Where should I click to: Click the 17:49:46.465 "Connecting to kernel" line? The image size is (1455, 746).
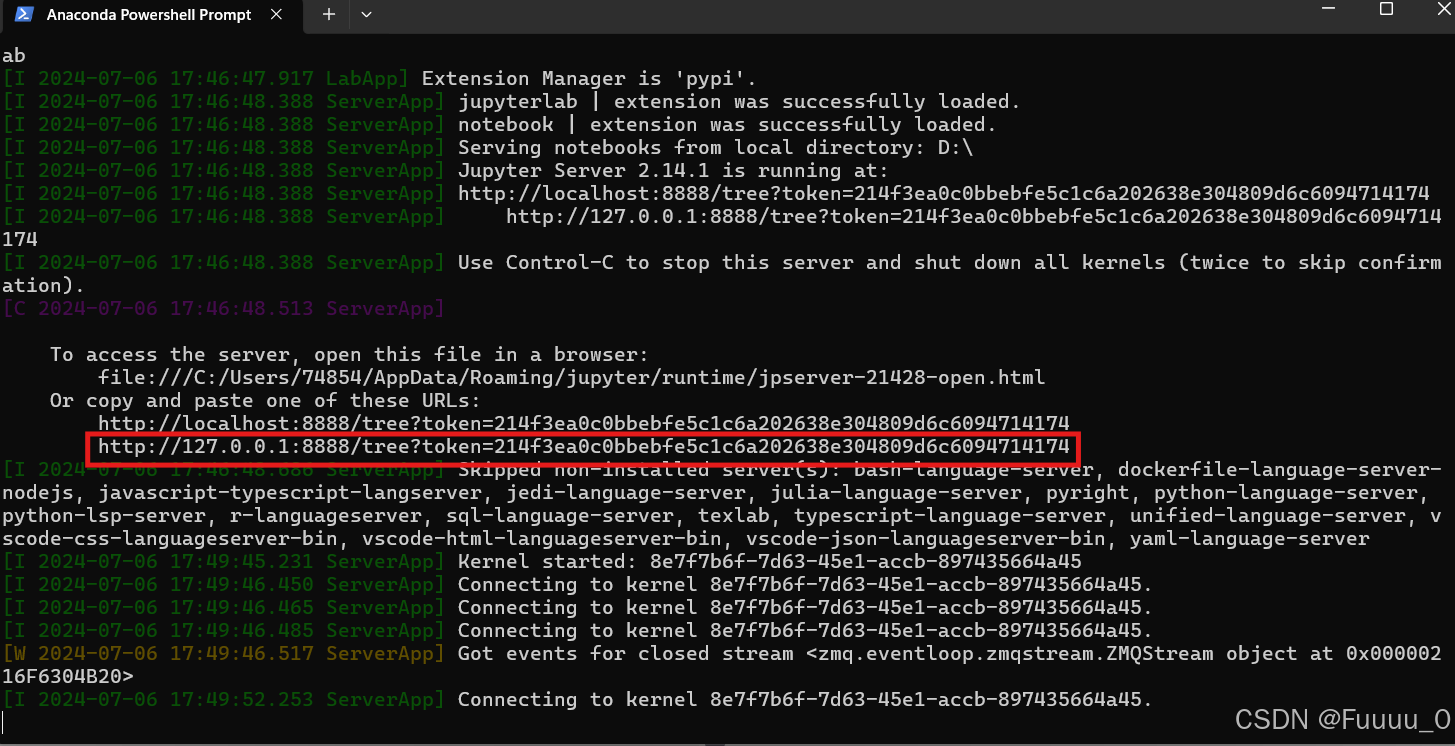(x=805, y=607)
